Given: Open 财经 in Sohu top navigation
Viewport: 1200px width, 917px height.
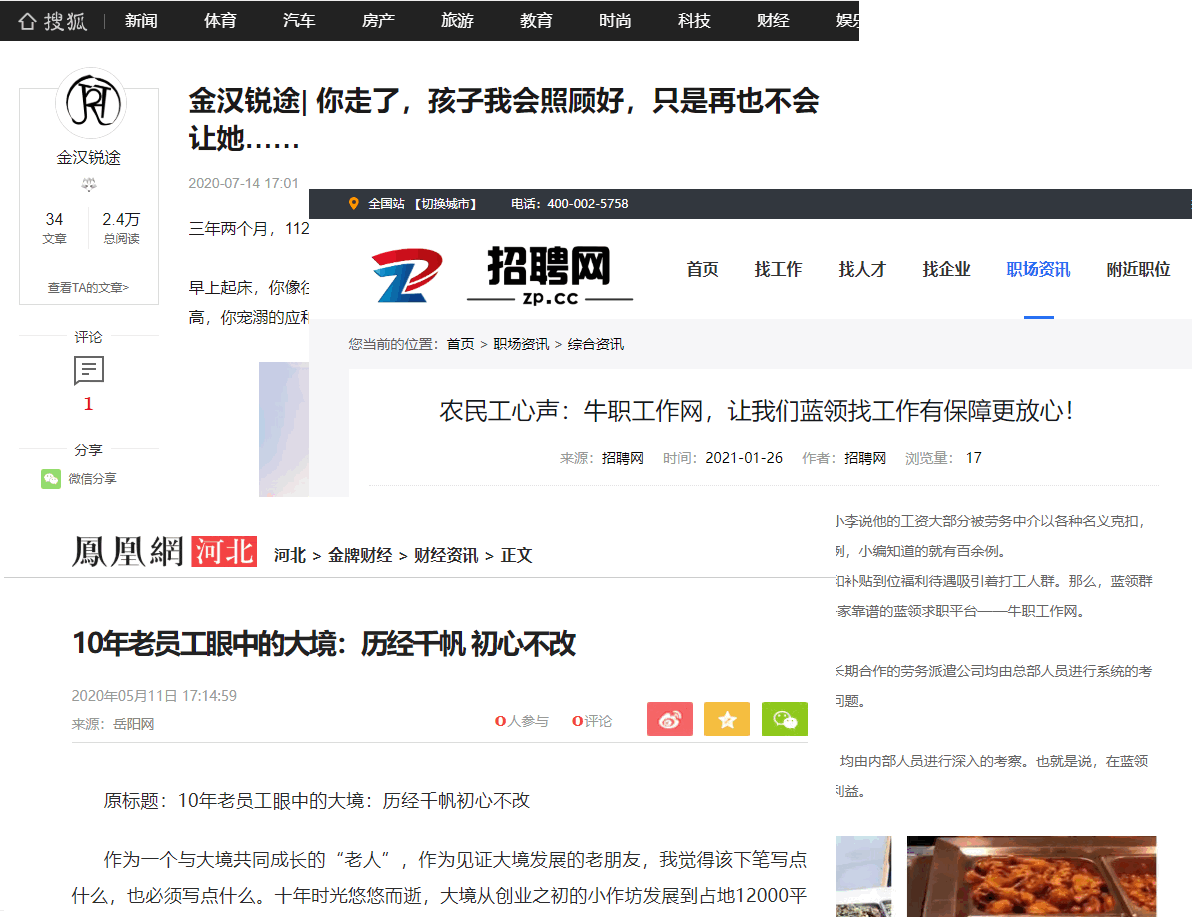Looking at the screenshot, I should (x=773, y=21).
